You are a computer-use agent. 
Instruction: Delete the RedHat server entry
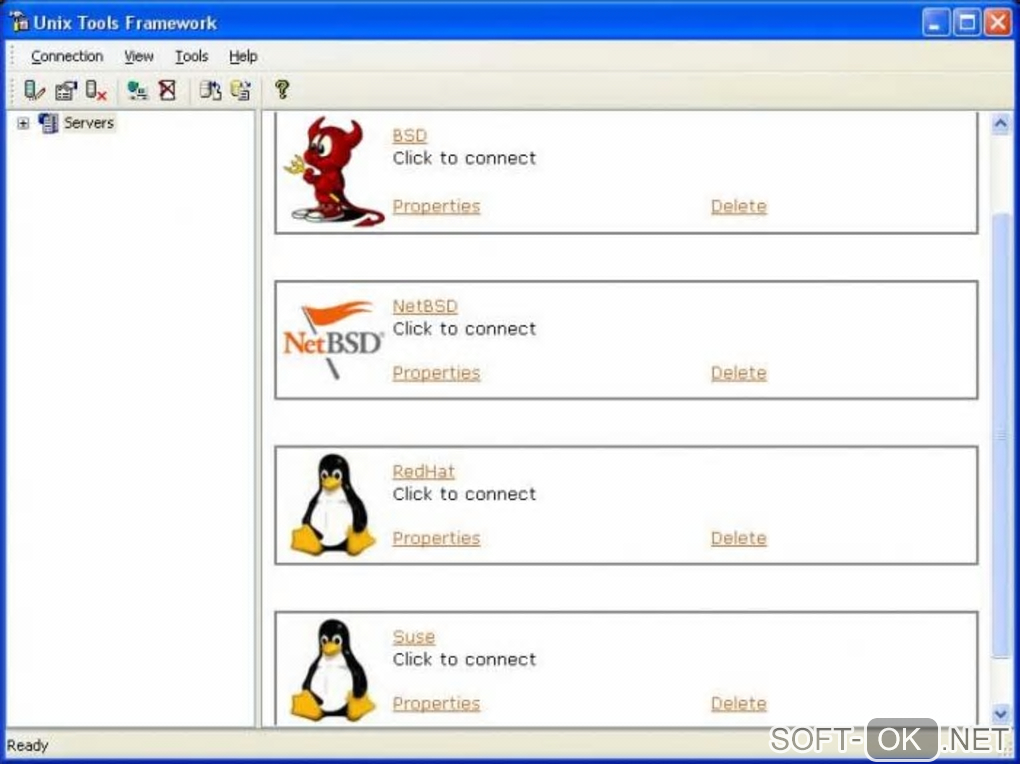pos(739,538)
